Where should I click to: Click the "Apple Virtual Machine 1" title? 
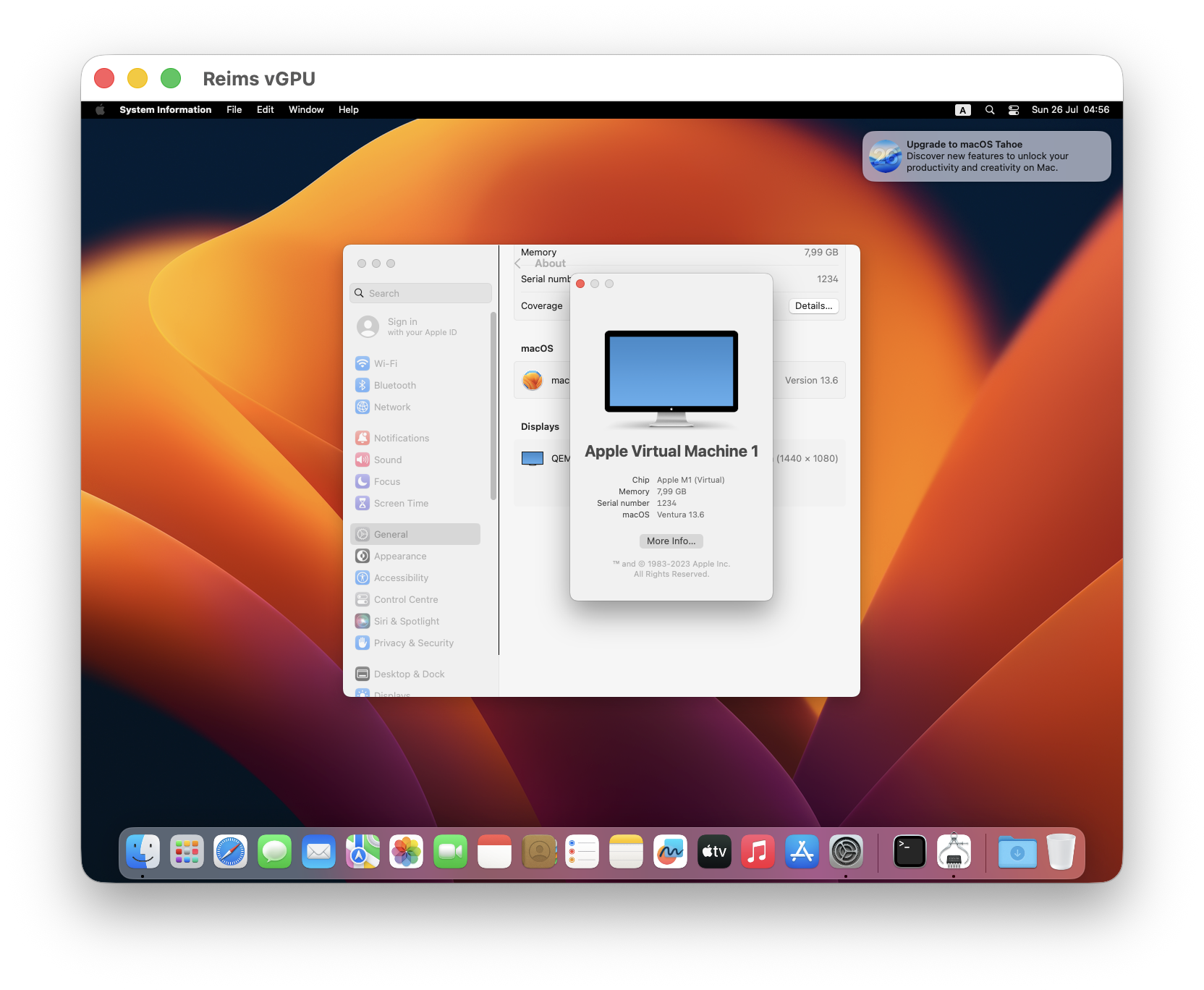tap(671, 451)
